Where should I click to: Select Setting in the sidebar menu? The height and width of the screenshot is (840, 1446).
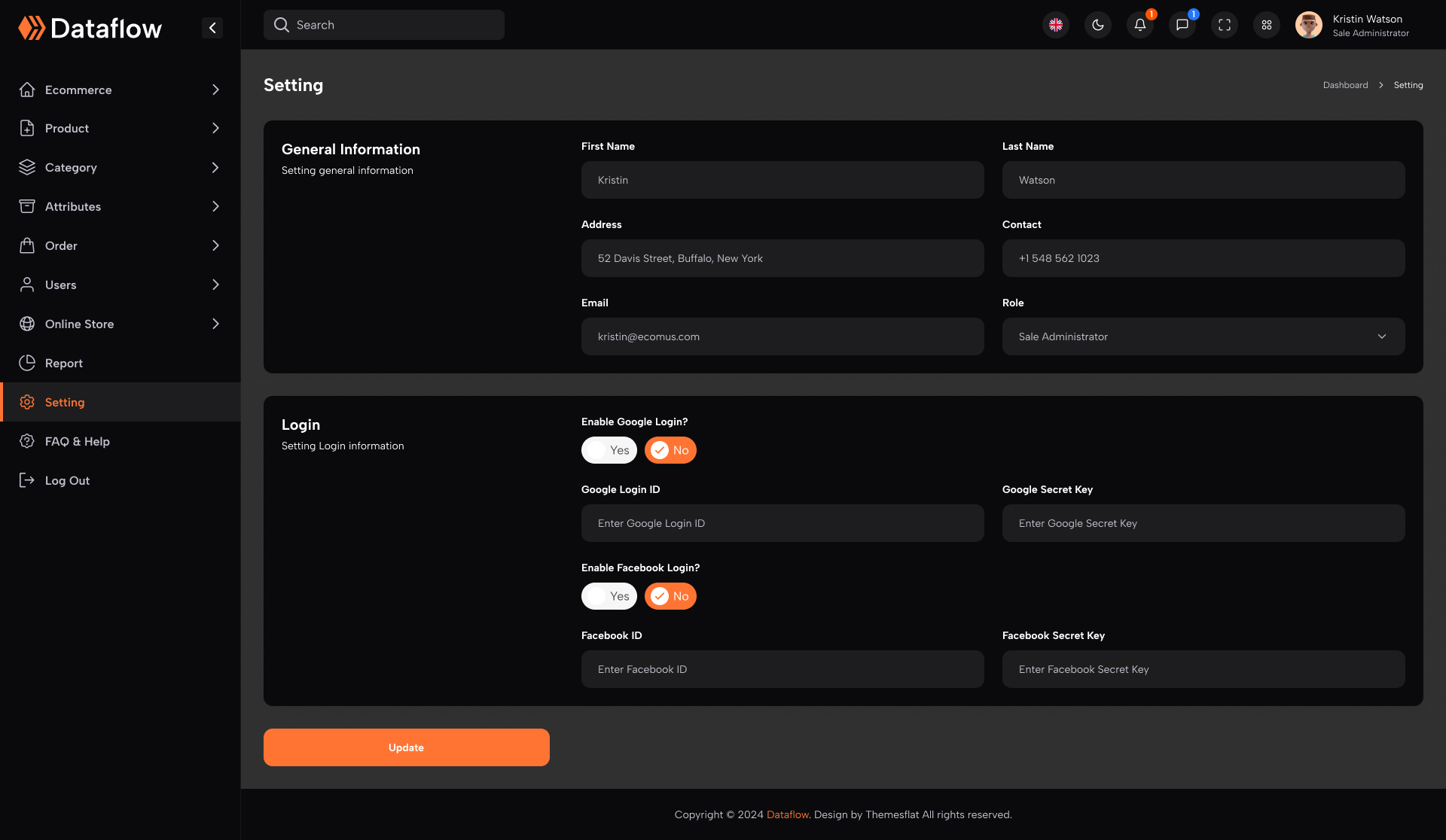(65, 402)
